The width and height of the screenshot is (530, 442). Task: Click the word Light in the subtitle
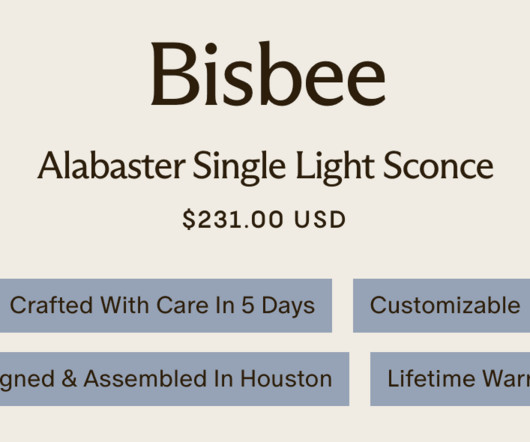point(335,167)
